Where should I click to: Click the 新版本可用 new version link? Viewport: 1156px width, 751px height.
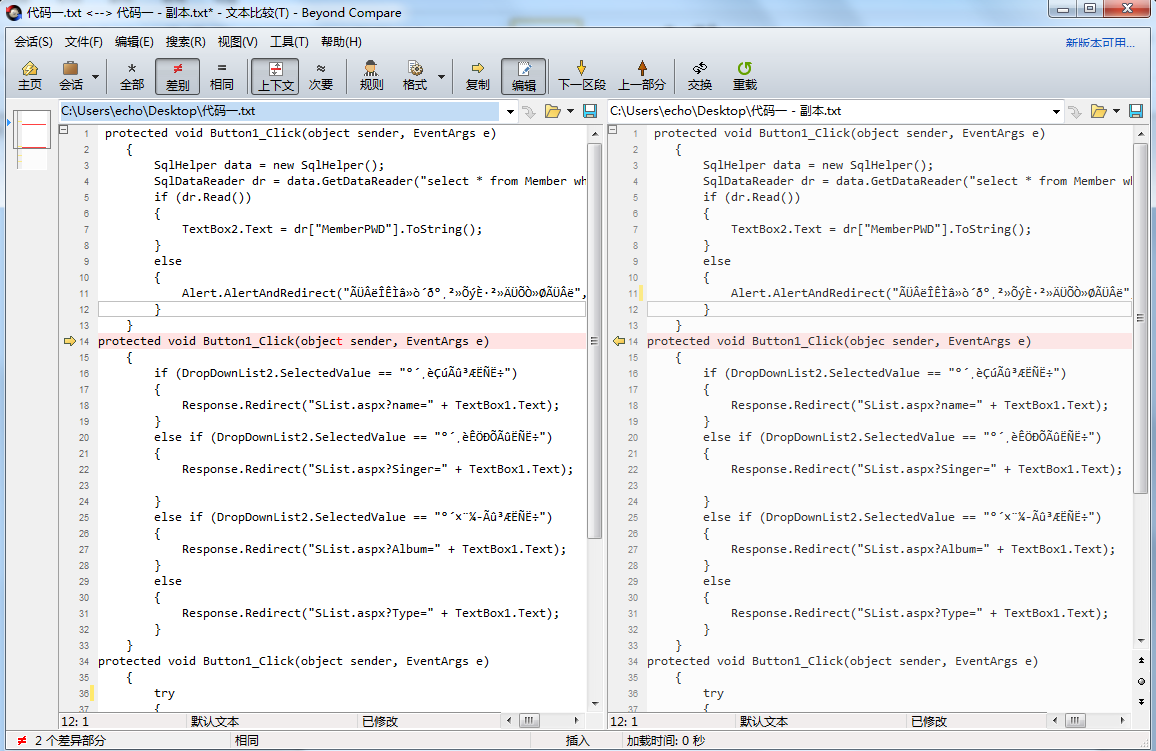(1100, 42)
